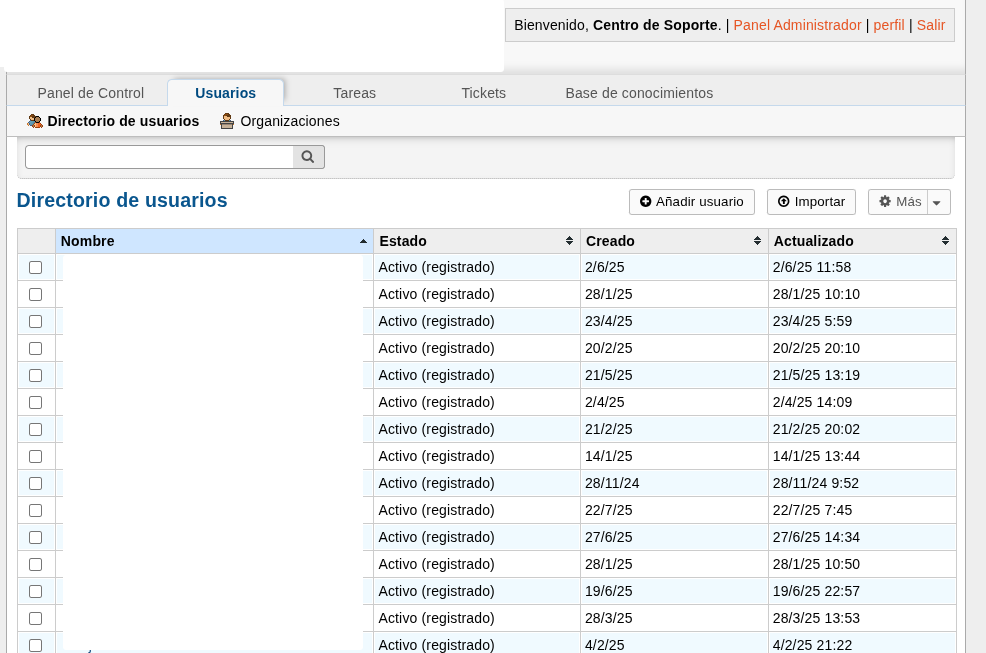Click the Directorio de usuarios people icon
This screenshot has width=986, height=653.
[35, 121]
